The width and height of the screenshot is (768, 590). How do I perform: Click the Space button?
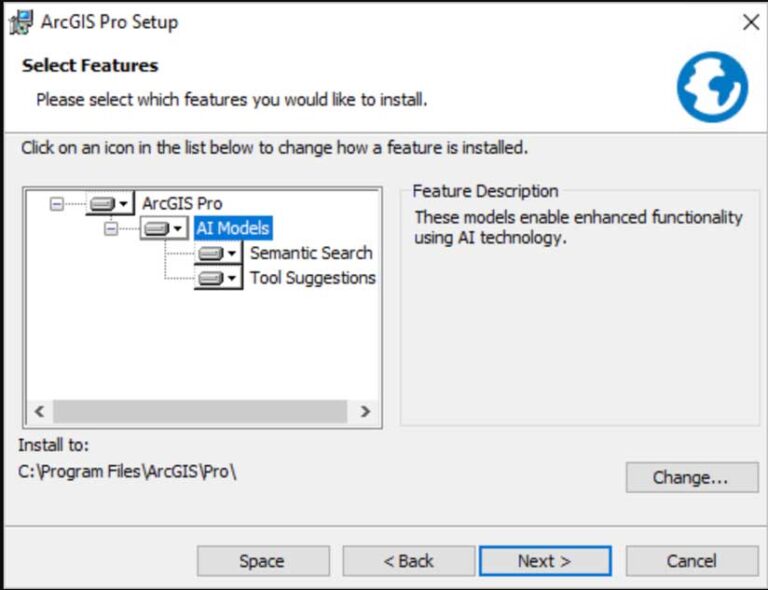[262, 561]
